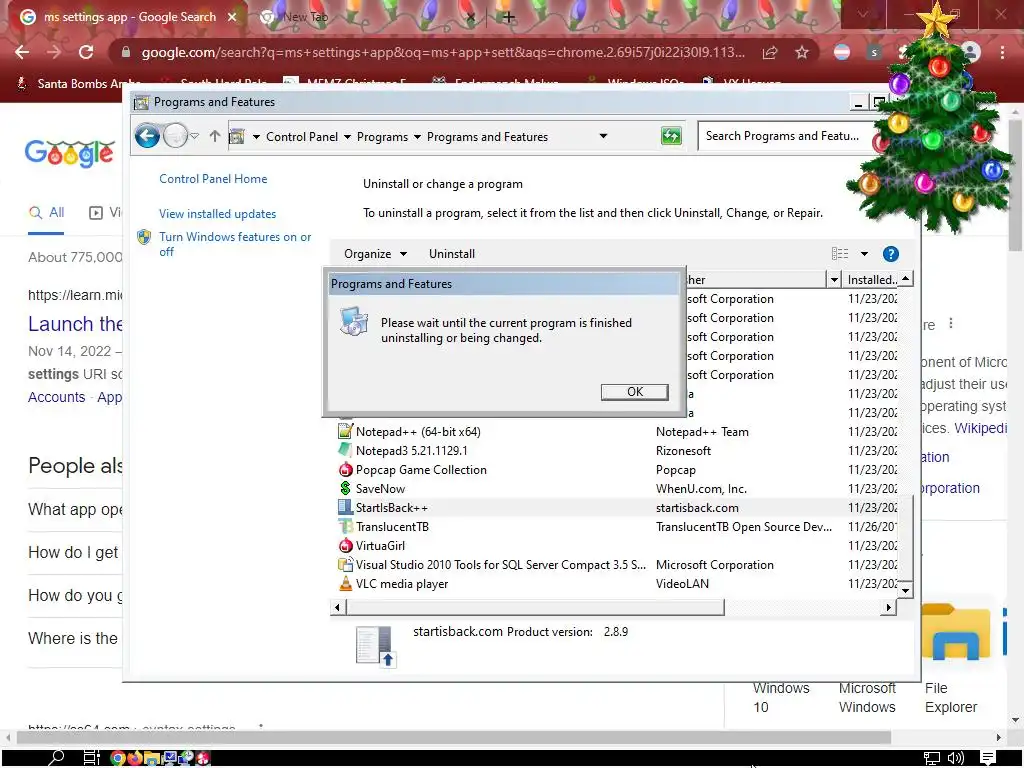The width and height of the screenshot is (1024, 768).
Task: Open the view options dropdown arrow
Action: [864, 253]
